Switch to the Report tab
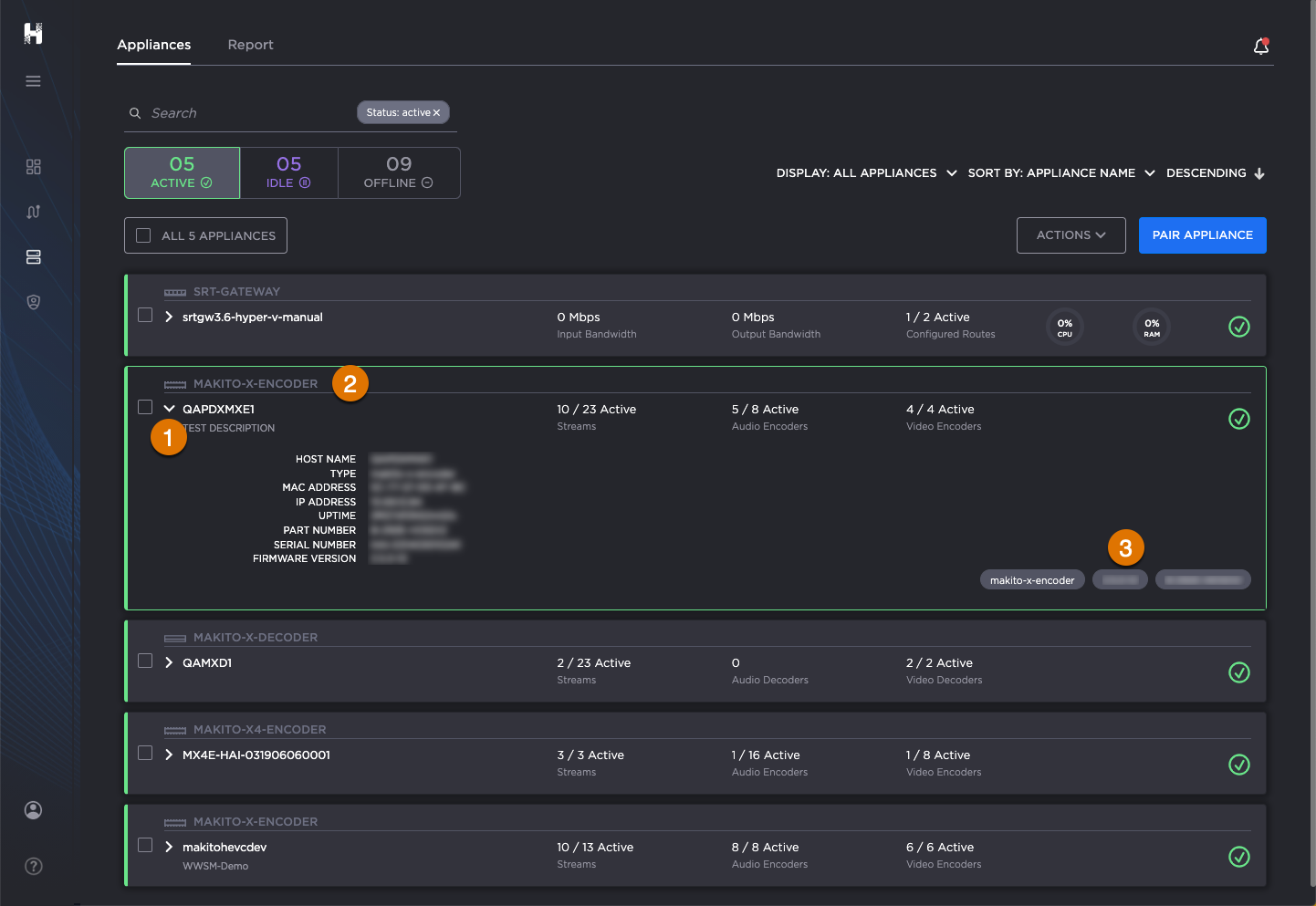 (x=250, y=45)
